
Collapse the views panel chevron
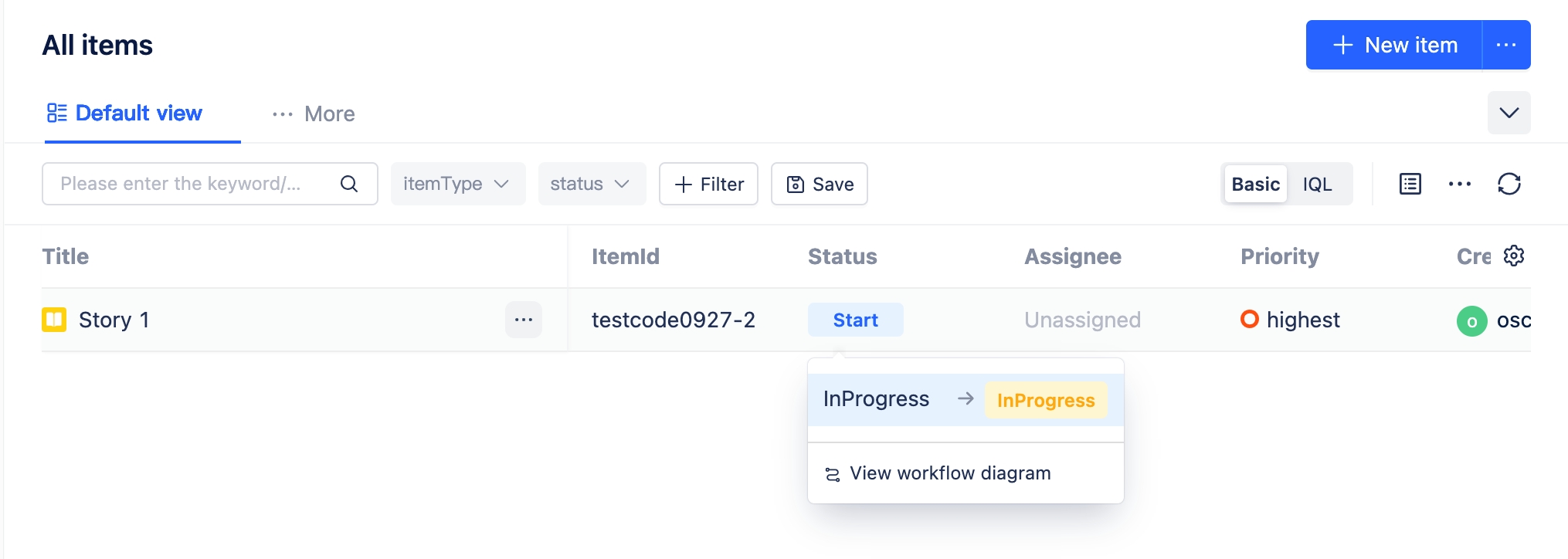click(1509, 113)
